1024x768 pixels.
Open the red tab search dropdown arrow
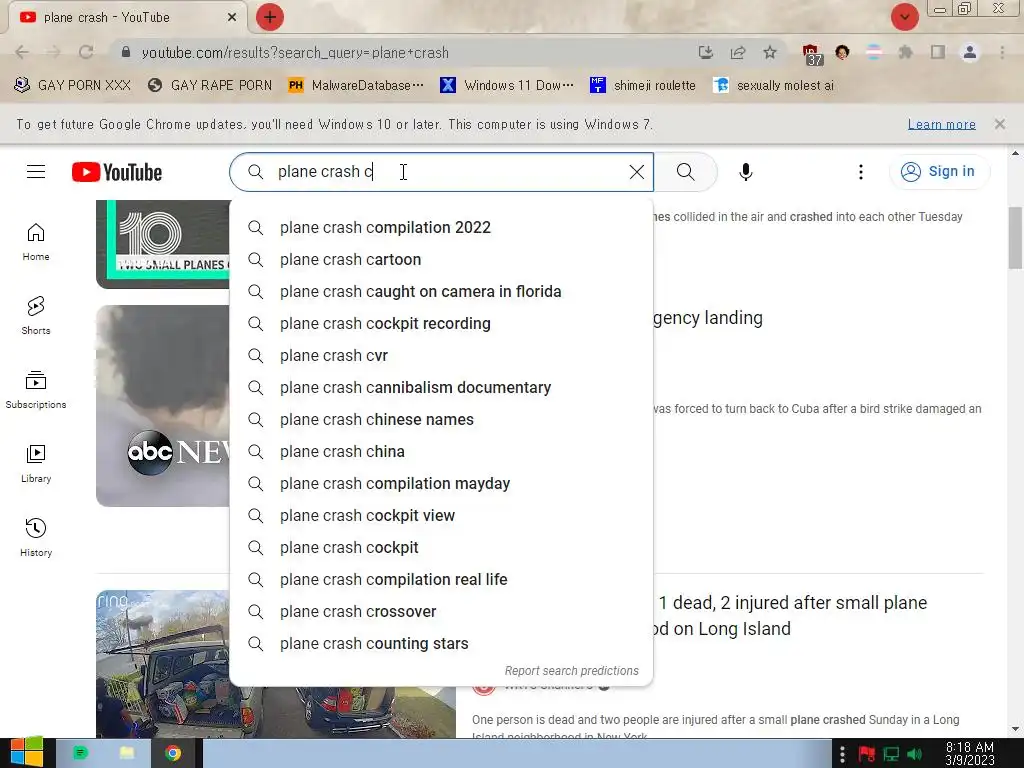[x=904, y=17]
